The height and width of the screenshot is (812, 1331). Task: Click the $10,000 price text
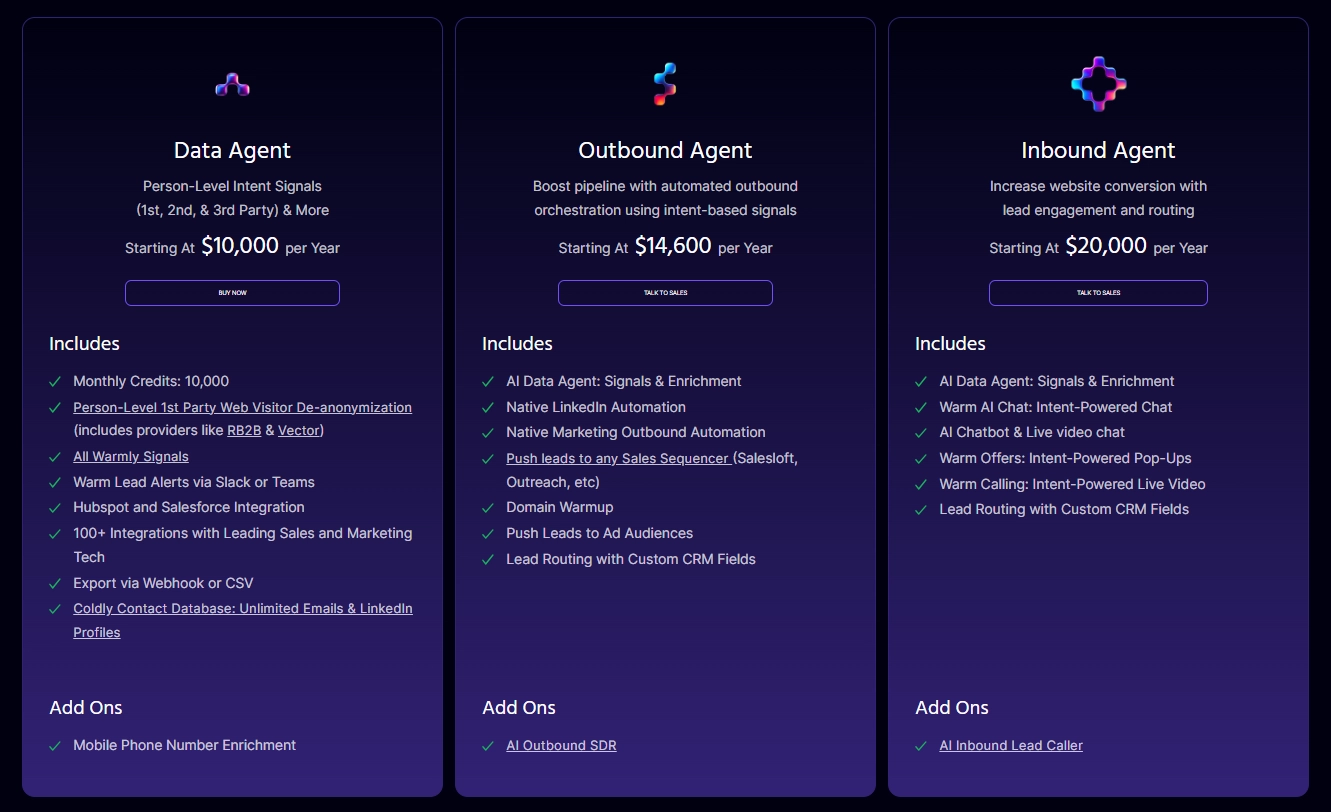[240, 246]
